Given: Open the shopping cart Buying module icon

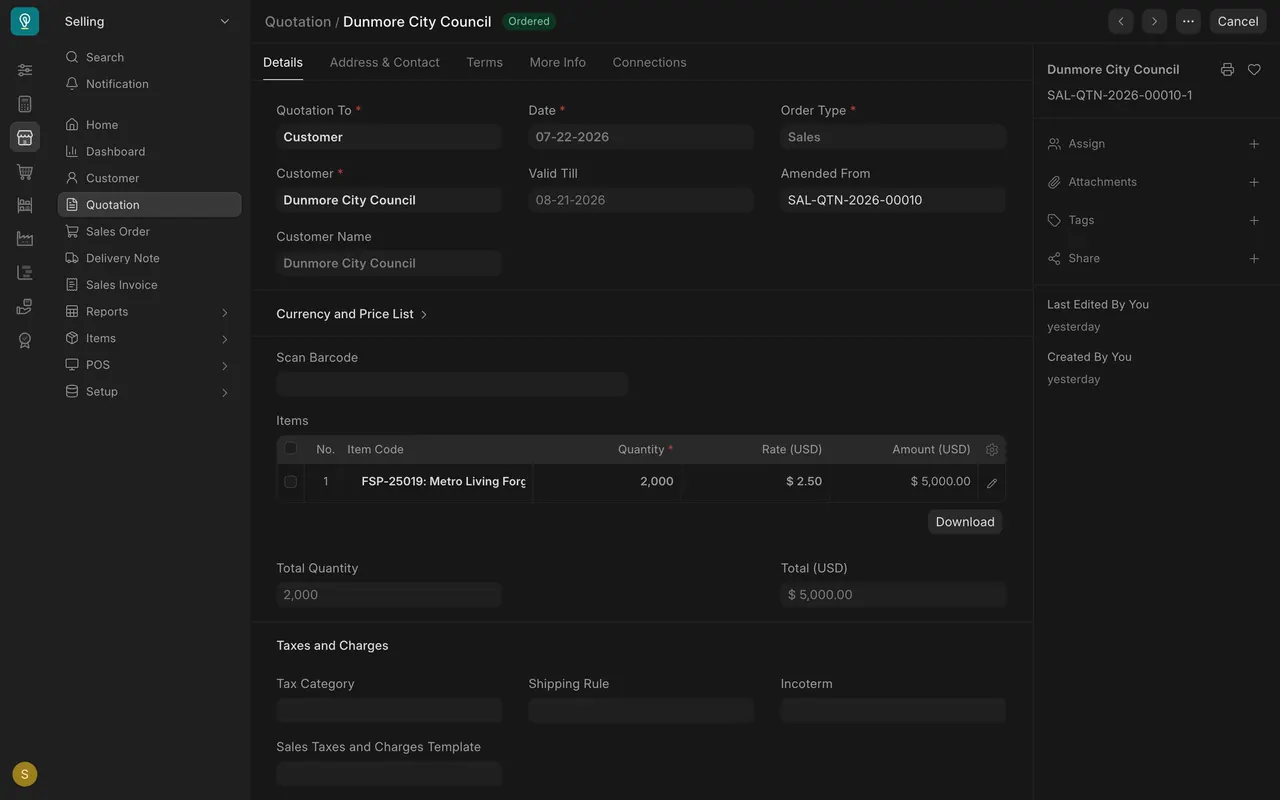Looking at the screenshot, I should (25, 172).
